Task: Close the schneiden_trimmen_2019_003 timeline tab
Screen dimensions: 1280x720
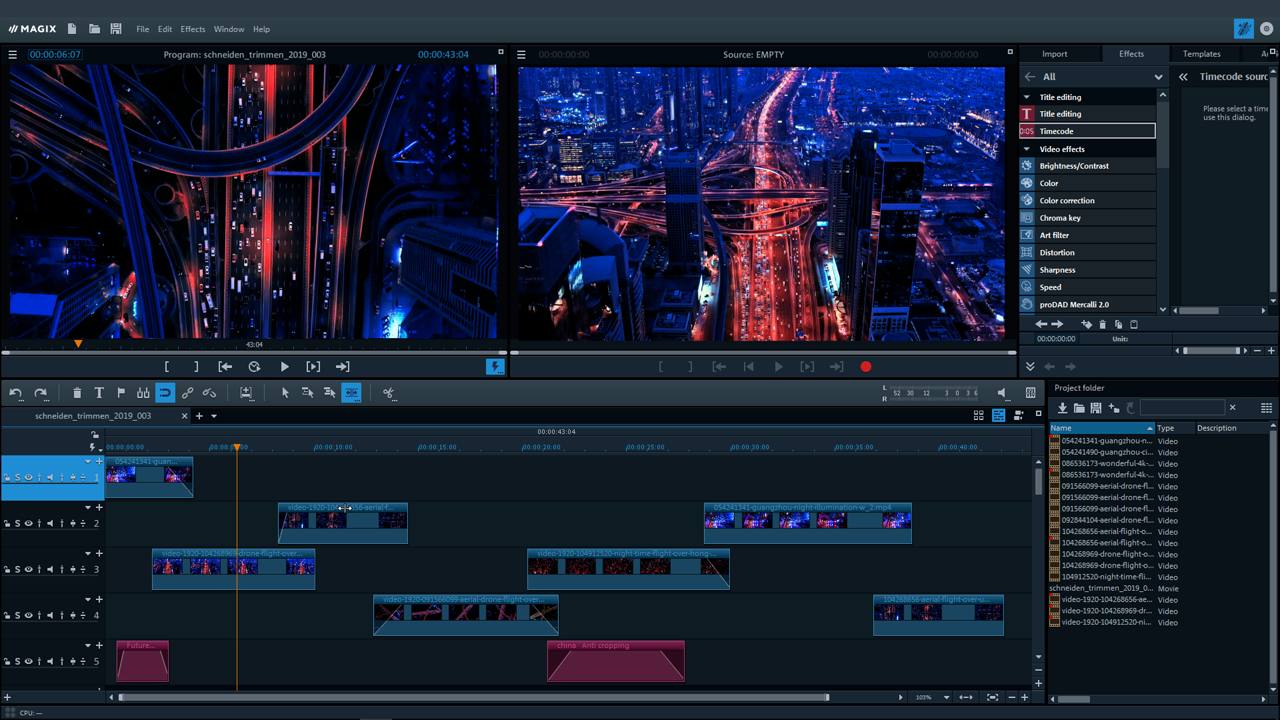Action: [184, 416]
